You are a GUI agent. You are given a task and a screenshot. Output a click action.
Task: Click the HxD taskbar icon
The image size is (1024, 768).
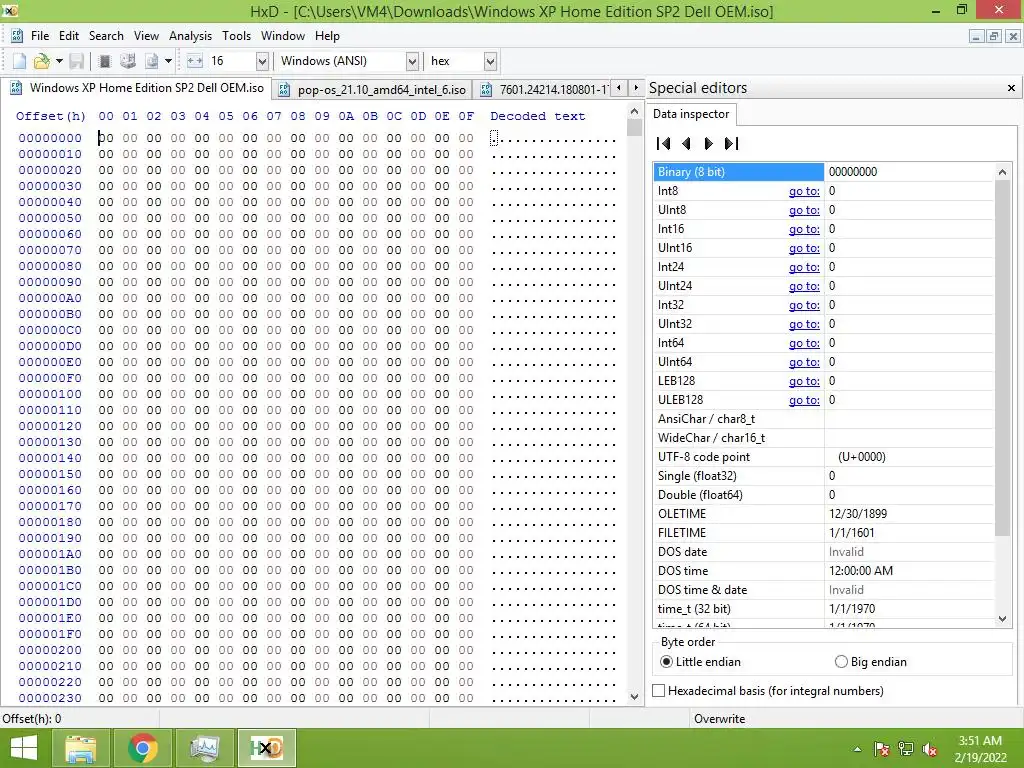click(x=266, y=748)
